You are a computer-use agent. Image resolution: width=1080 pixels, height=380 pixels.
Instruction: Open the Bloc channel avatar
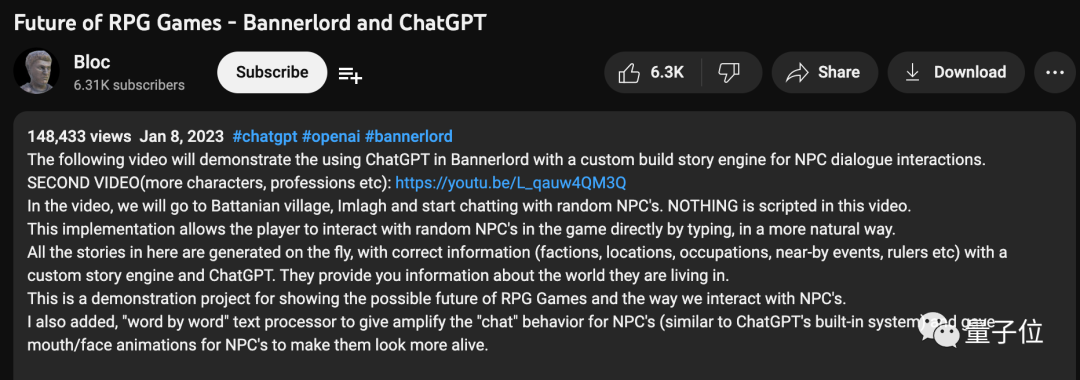pyautogui.click(x=37, y=71)
